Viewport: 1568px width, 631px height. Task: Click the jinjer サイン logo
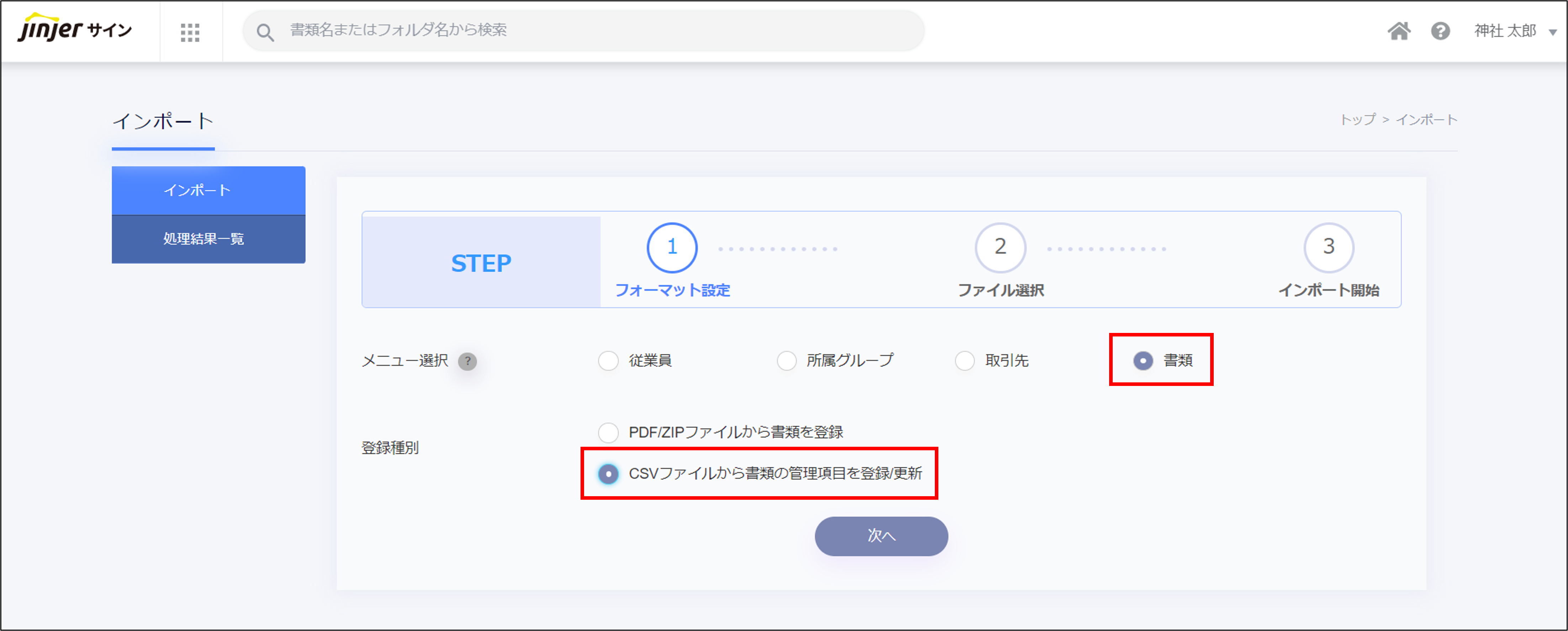(x=74, y=29)
